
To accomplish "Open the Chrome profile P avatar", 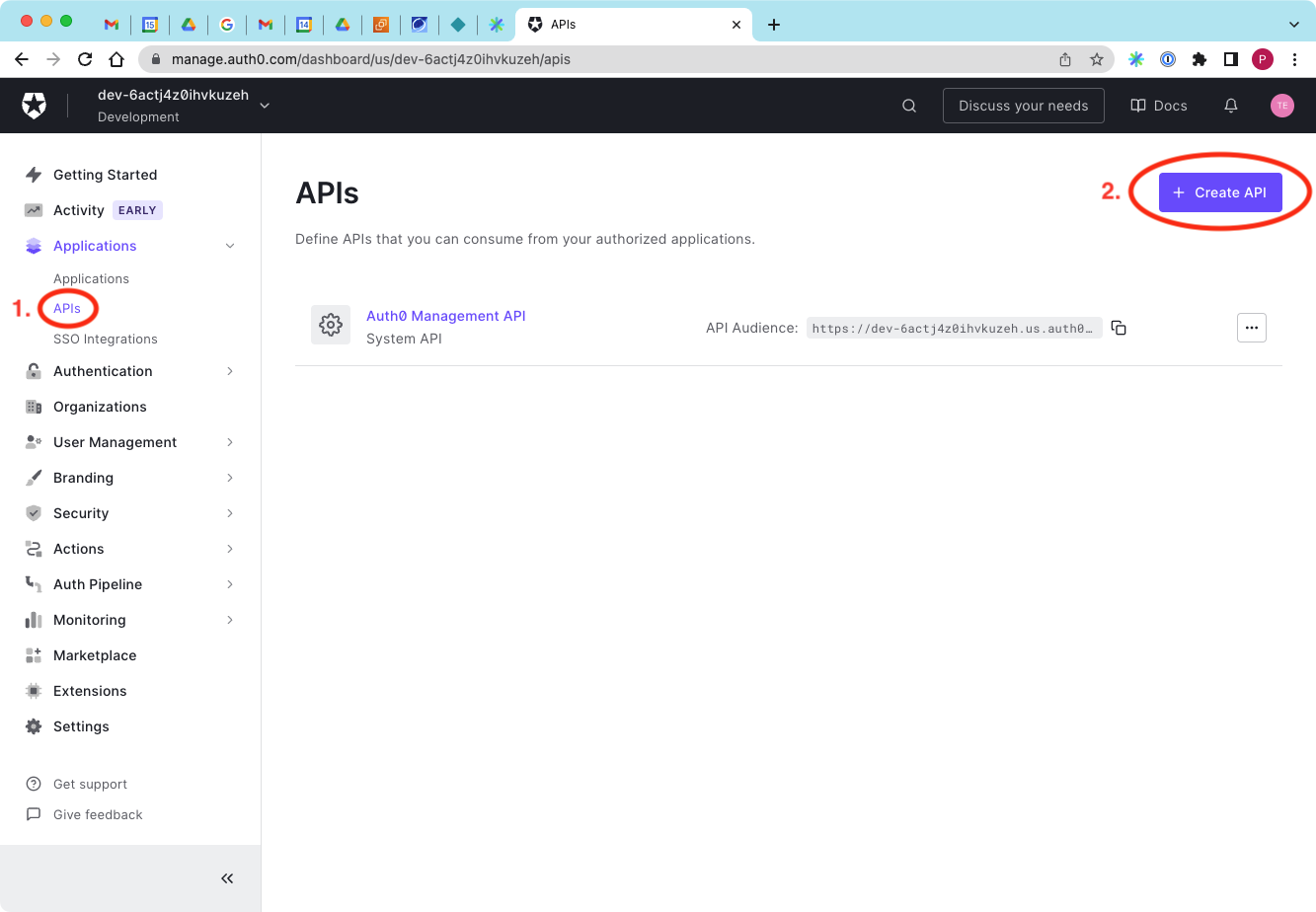I will 1263,59.
